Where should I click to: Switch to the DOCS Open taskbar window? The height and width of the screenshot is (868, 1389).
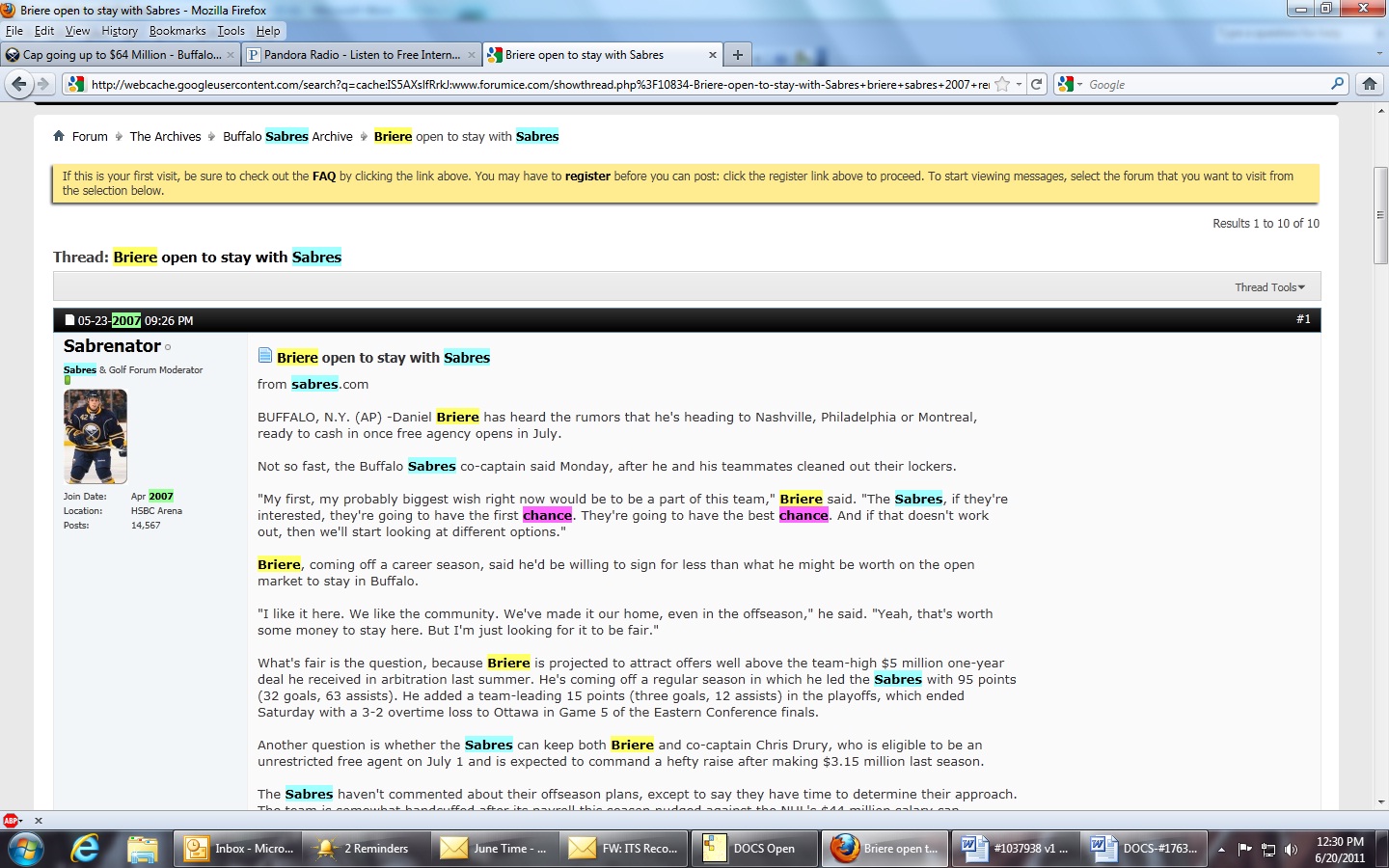point(754,849)
